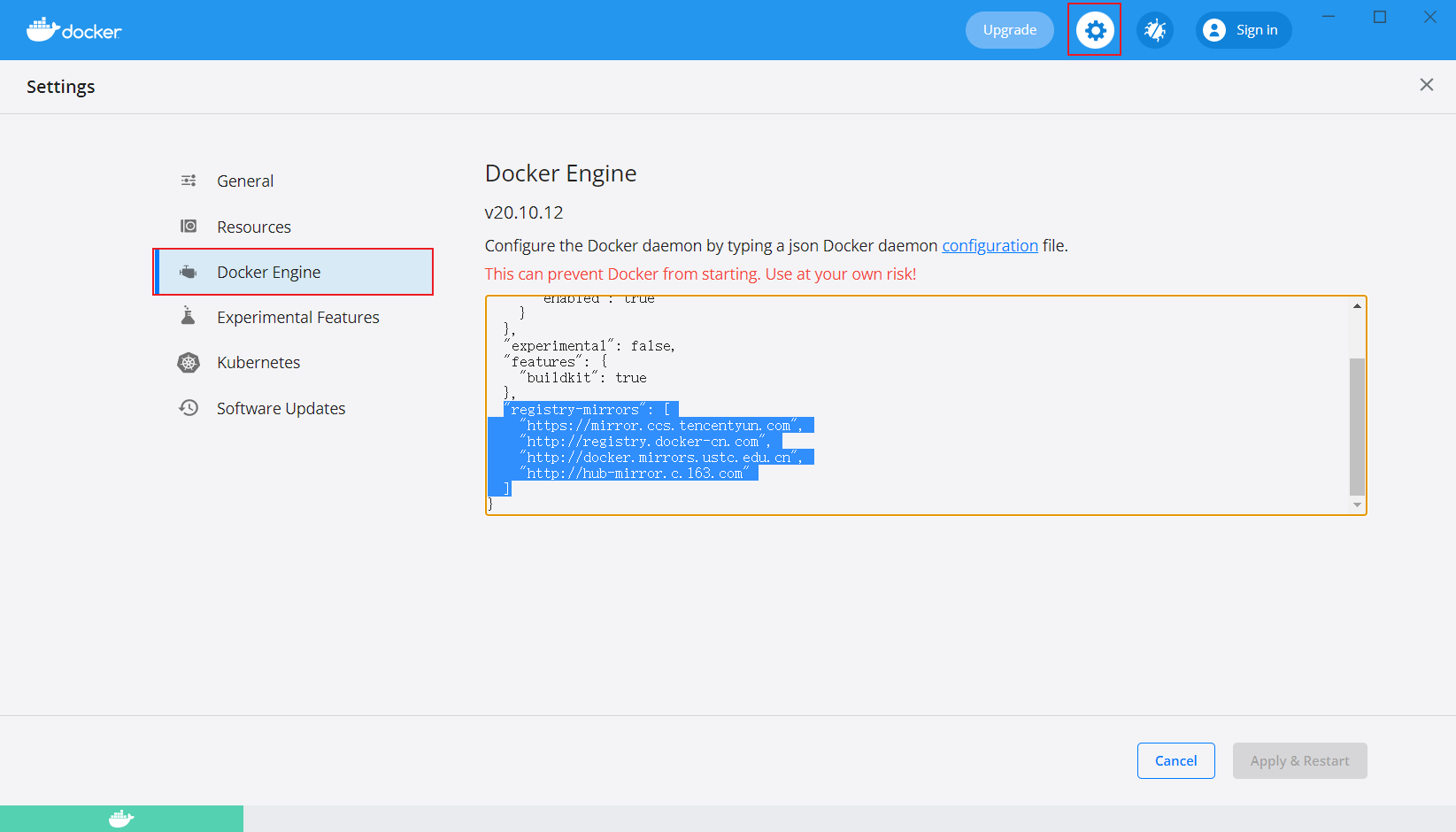Click the "features": { line in editor
The height and width of the screenshot is (832, 1456).
tap(556, 362)
